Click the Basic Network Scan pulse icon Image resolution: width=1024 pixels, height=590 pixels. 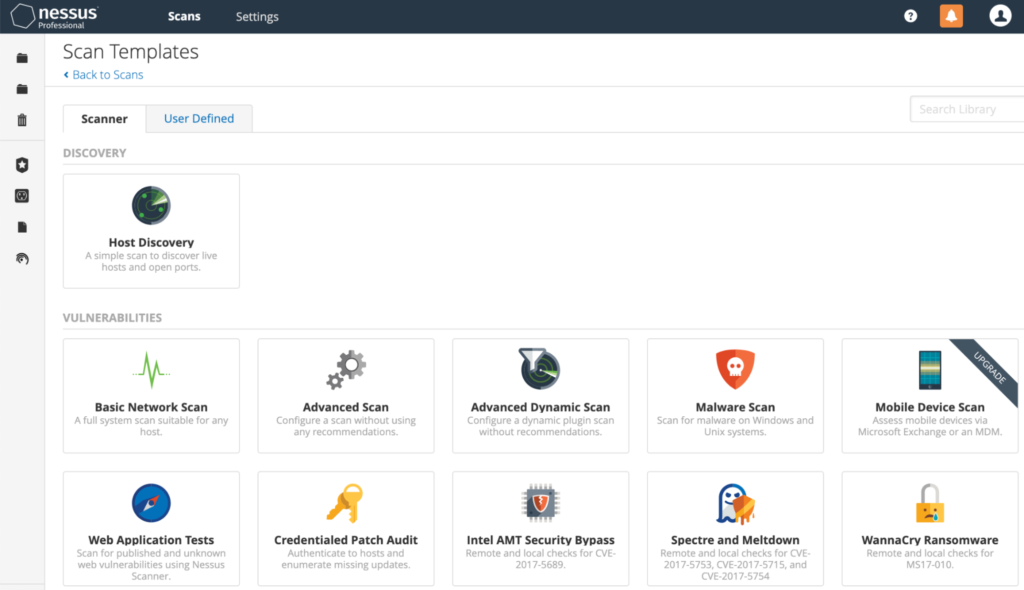(151, 370)
